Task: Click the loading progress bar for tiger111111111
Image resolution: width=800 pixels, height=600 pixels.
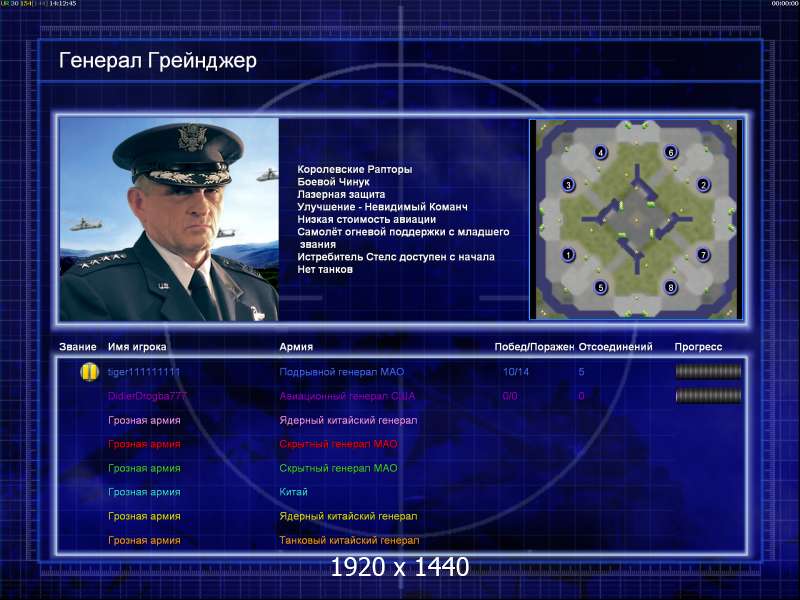Action: pyautogui.click(x=708, y=372)
